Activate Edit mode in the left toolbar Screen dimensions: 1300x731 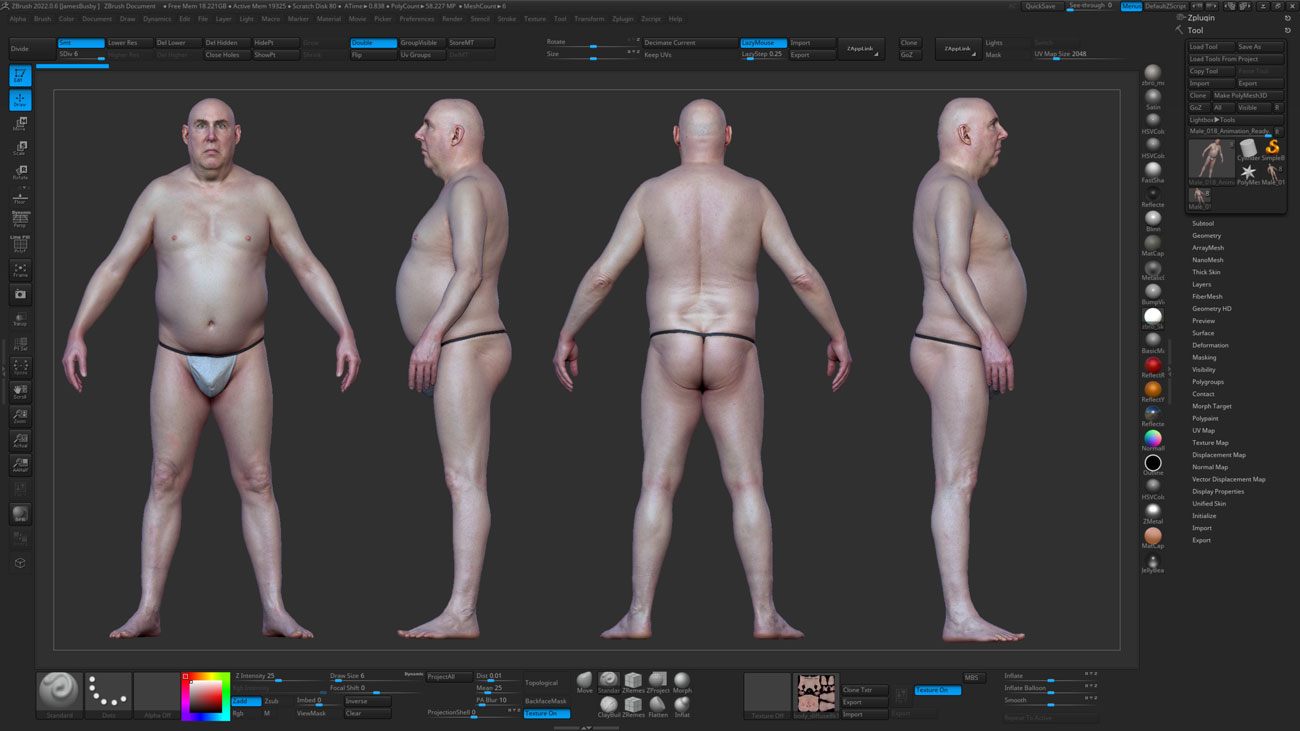click(x=20, y=75)
